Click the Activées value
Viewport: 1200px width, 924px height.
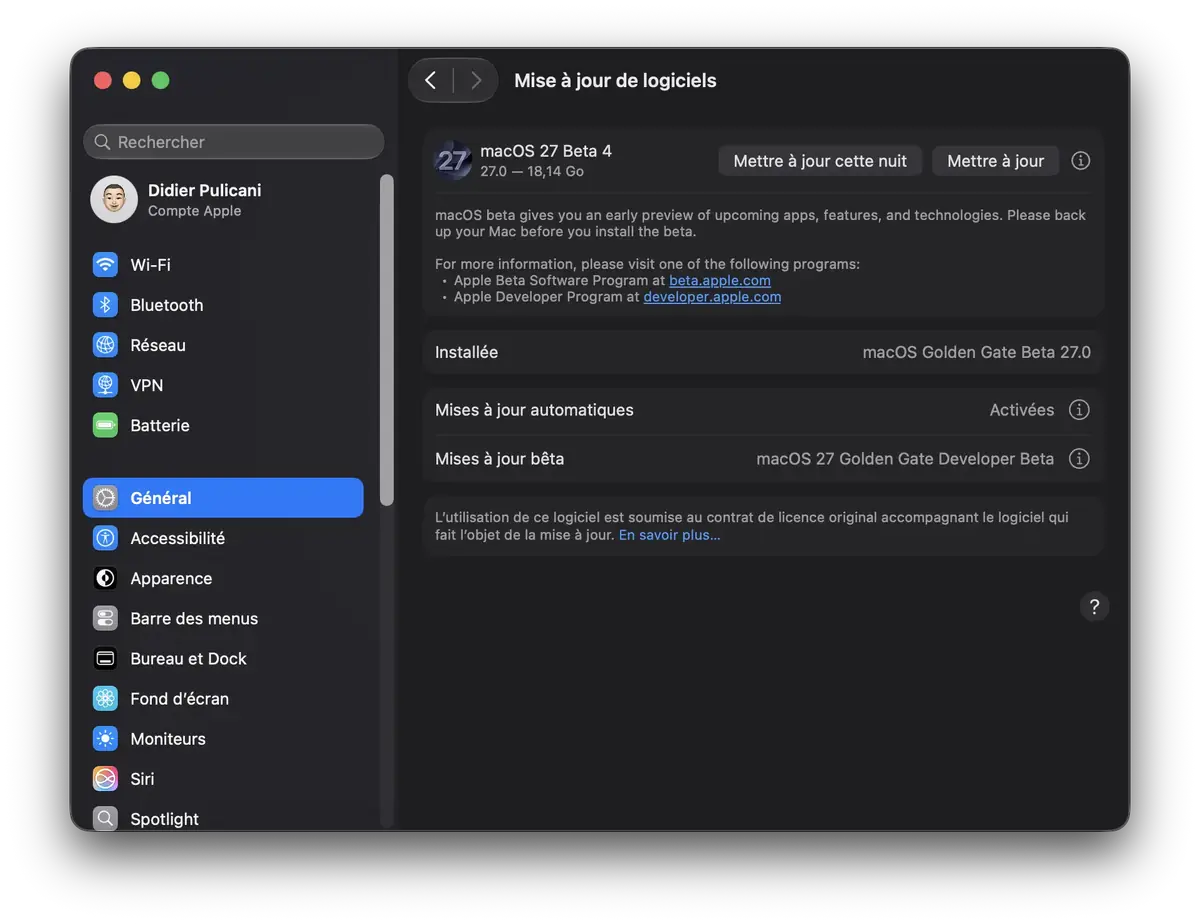click(x=1022, y=410)
